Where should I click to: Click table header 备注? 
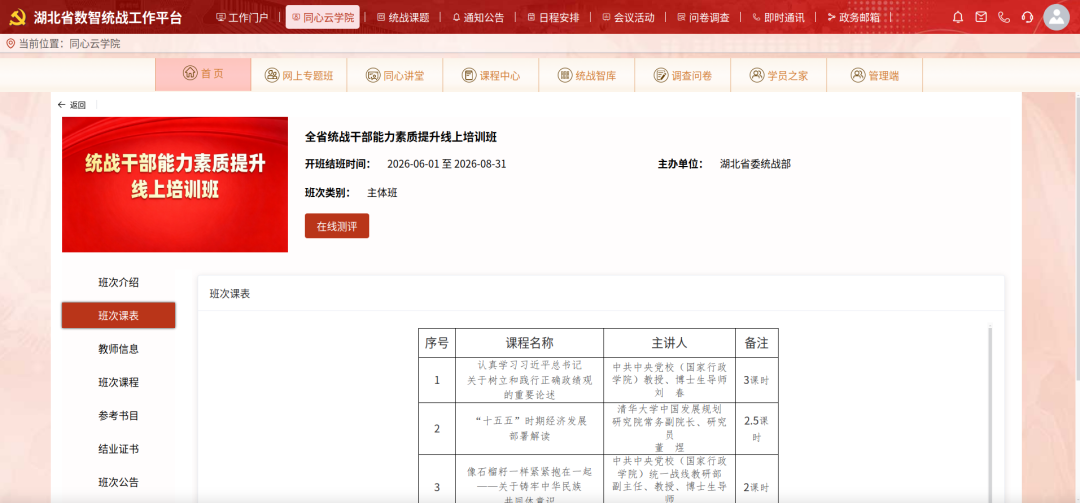[x=757, y=342]
